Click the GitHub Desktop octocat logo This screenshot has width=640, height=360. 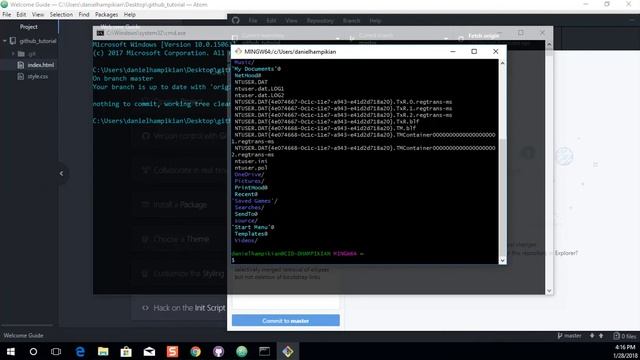236,20
